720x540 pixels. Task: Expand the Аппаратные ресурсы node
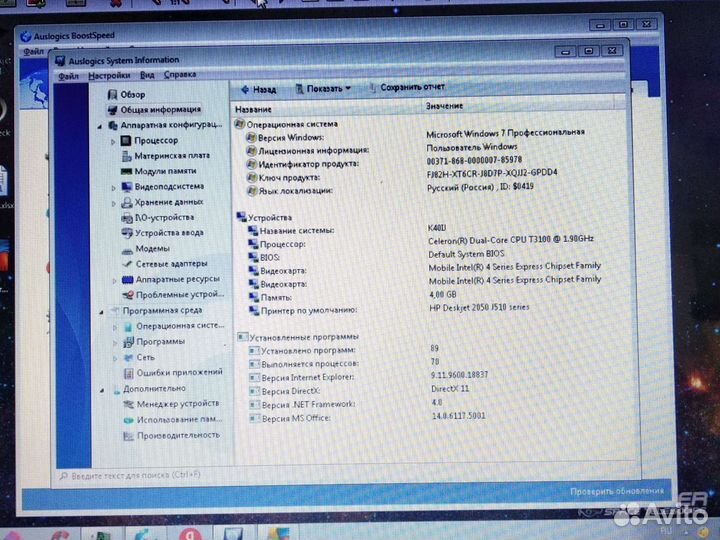pyautogui.click(x=115, y=281)
